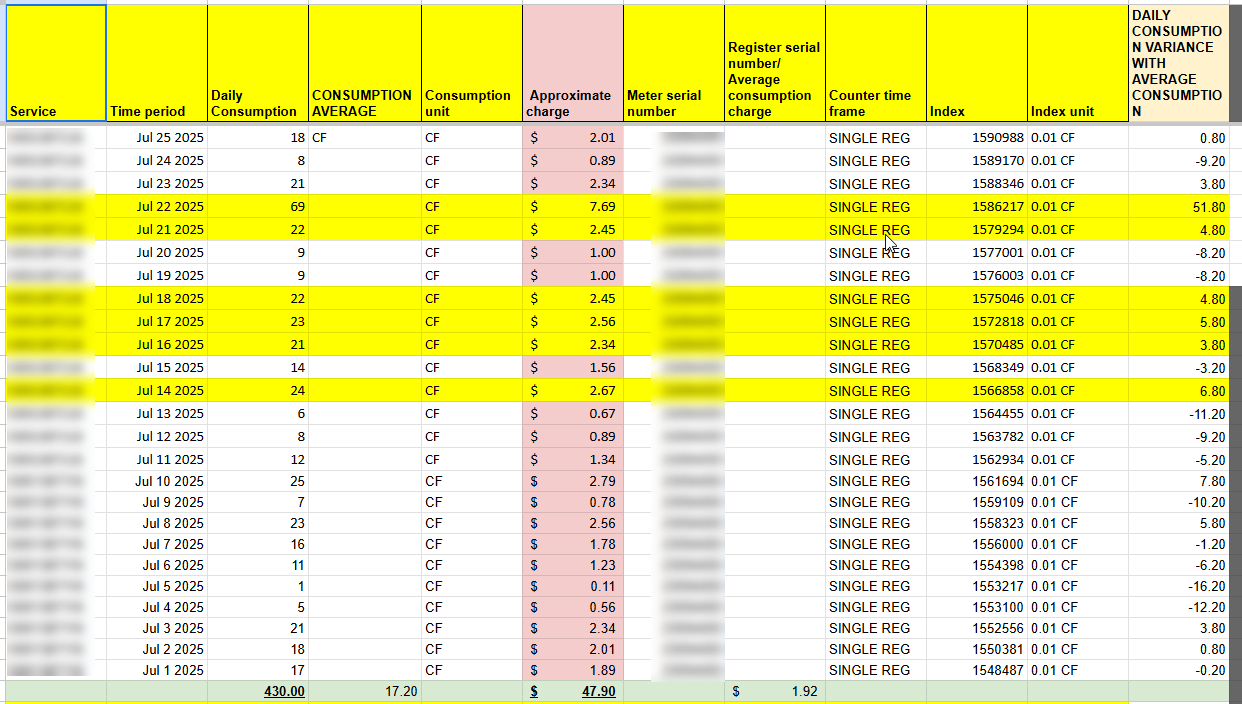Click the Meter serial number header
This screenshot has height=704, width=1242.
674,63
